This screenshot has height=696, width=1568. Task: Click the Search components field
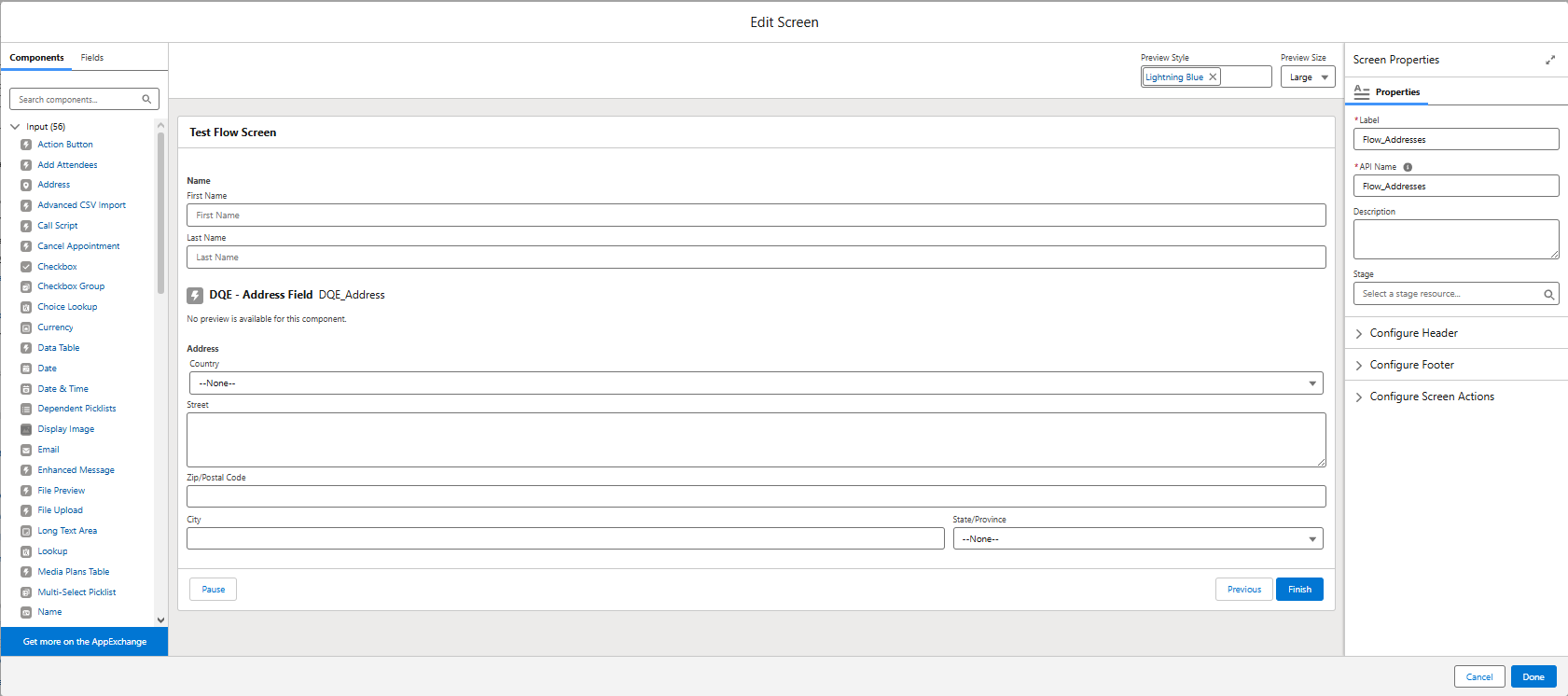[x=79, y=100]
